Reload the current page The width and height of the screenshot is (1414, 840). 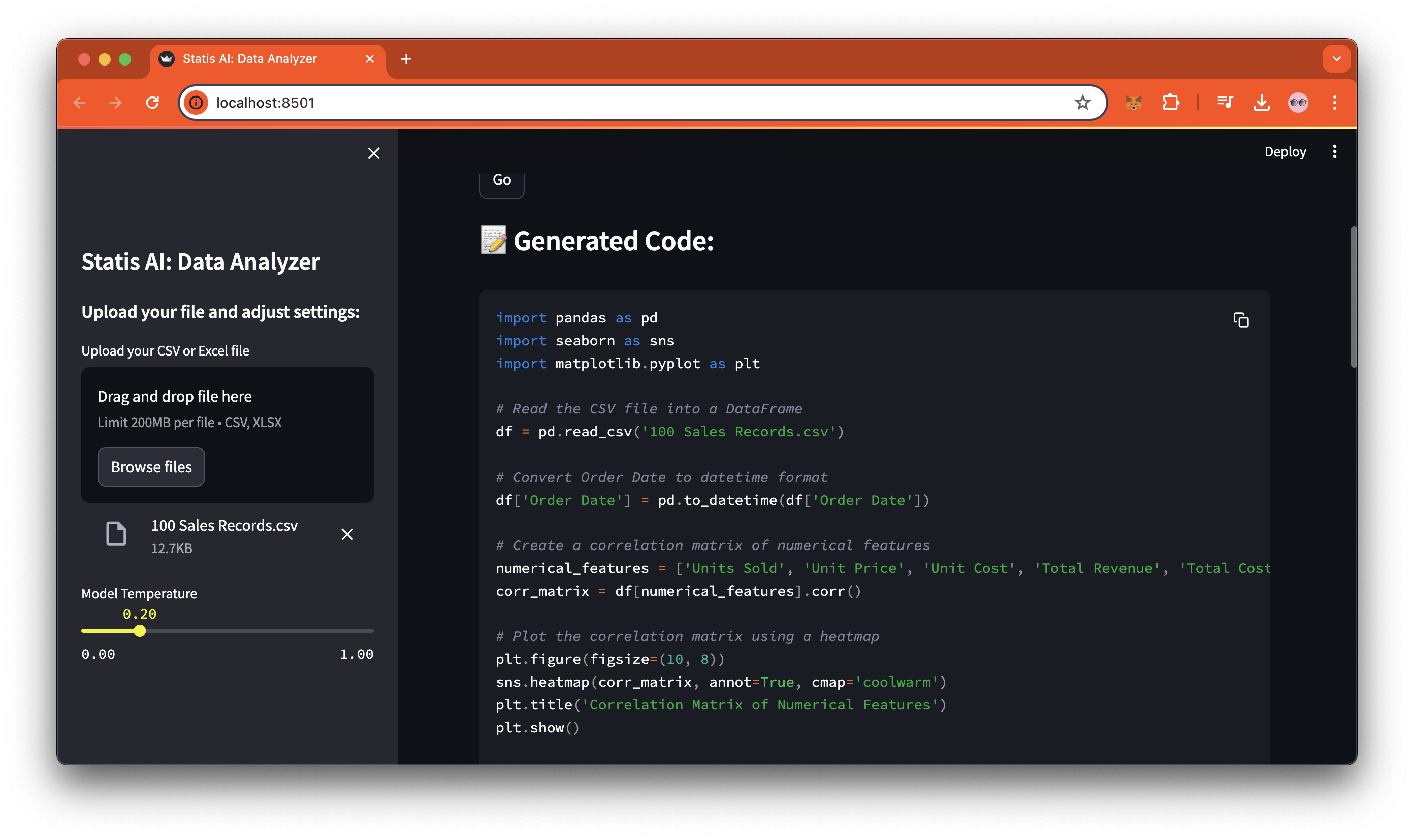[x=152, y=103]
